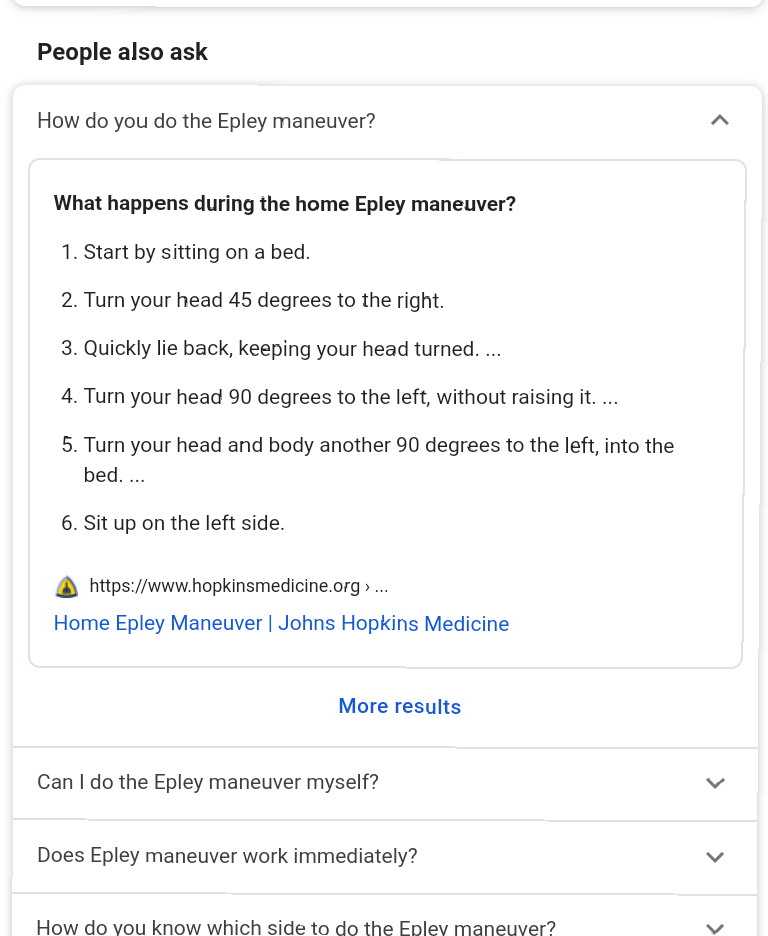Select the 'Can I do the Epley maneuver myself?' question

click(208, 782)
